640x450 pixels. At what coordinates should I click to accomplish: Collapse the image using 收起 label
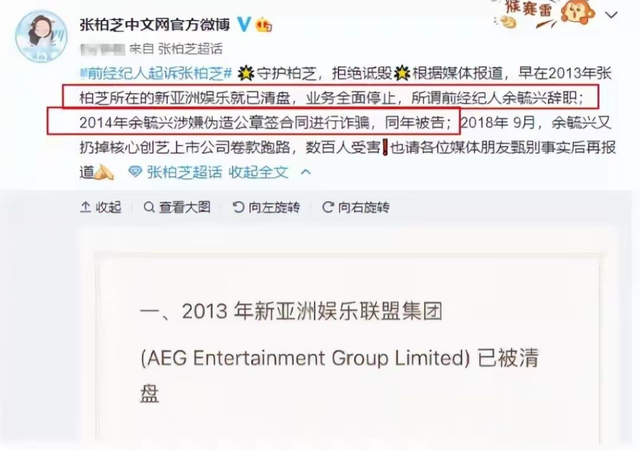tap(108, 207)
